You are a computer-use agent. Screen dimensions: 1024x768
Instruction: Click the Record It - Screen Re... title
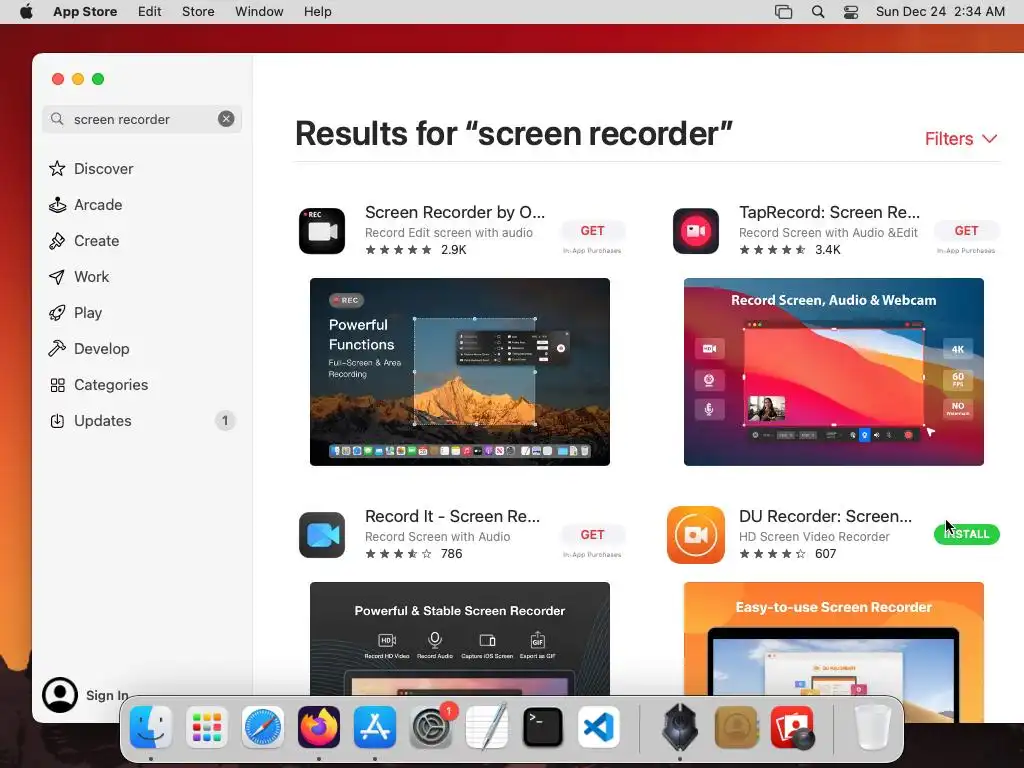coord(452,516)
